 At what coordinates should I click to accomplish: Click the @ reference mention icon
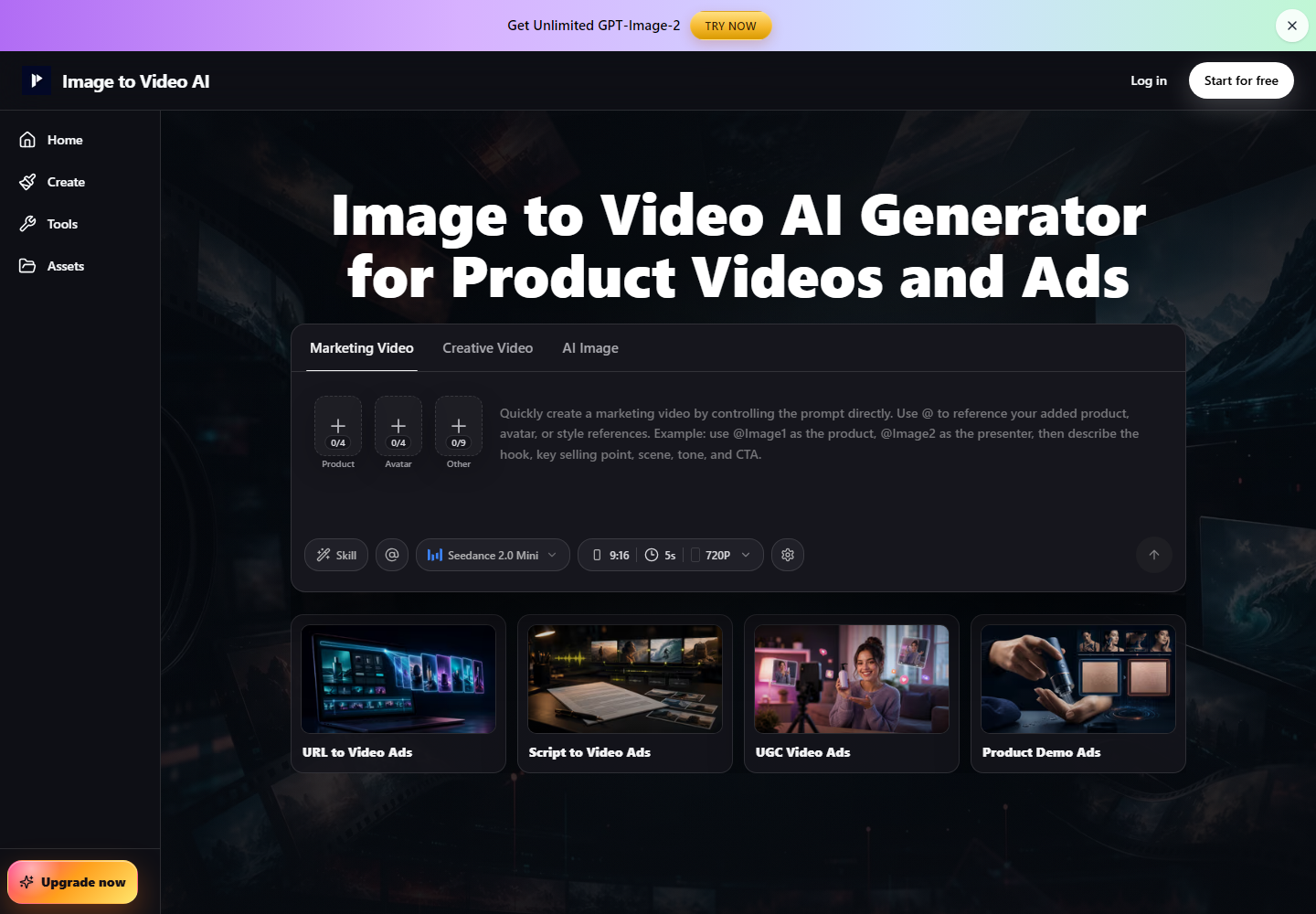click(392, 555)
